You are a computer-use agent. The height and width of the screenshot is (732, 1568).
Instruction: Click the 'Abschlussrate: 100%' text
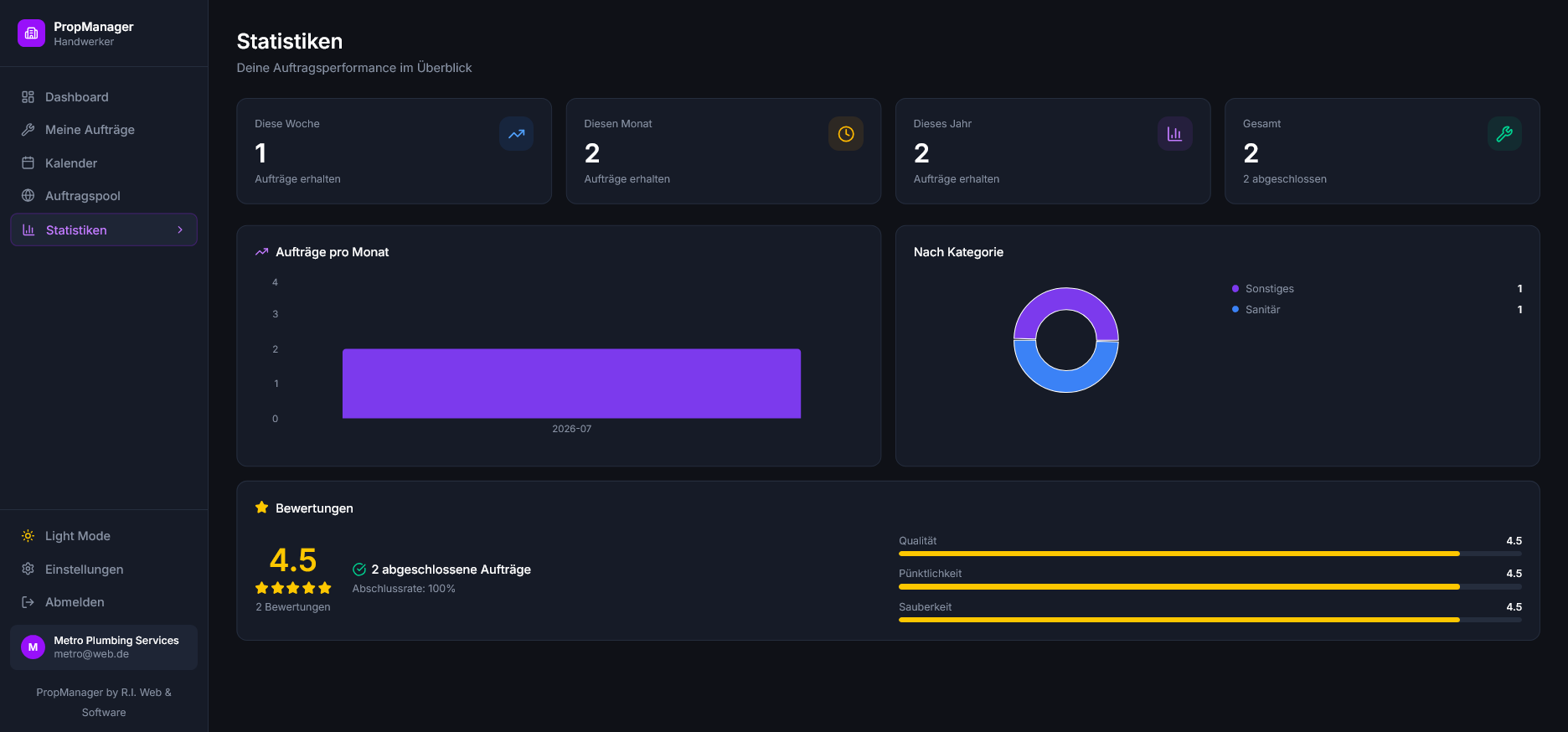[x=404, y=589]
